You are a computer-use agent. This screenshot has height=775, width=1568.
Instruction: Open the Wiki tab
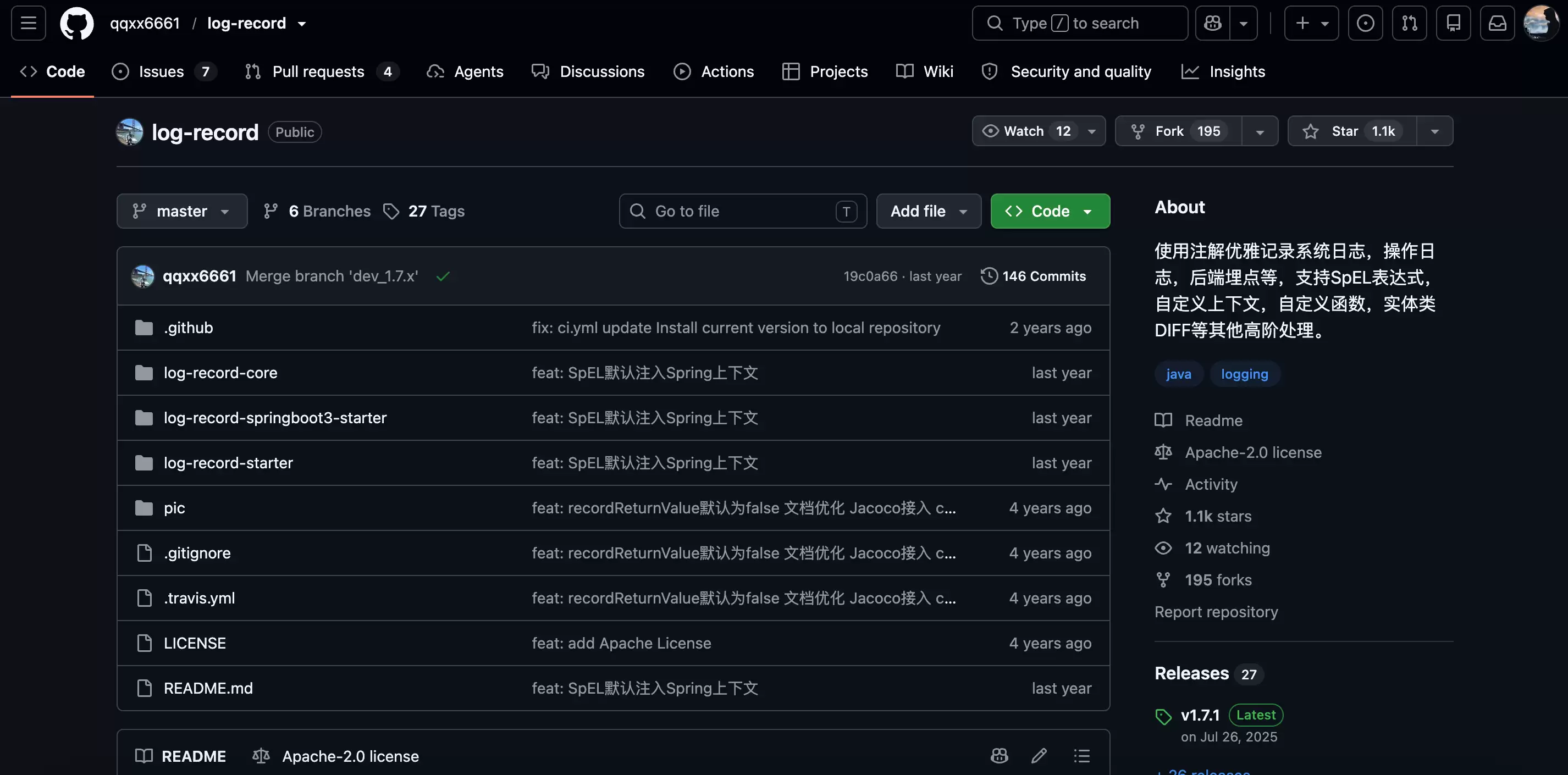(925, 72)
